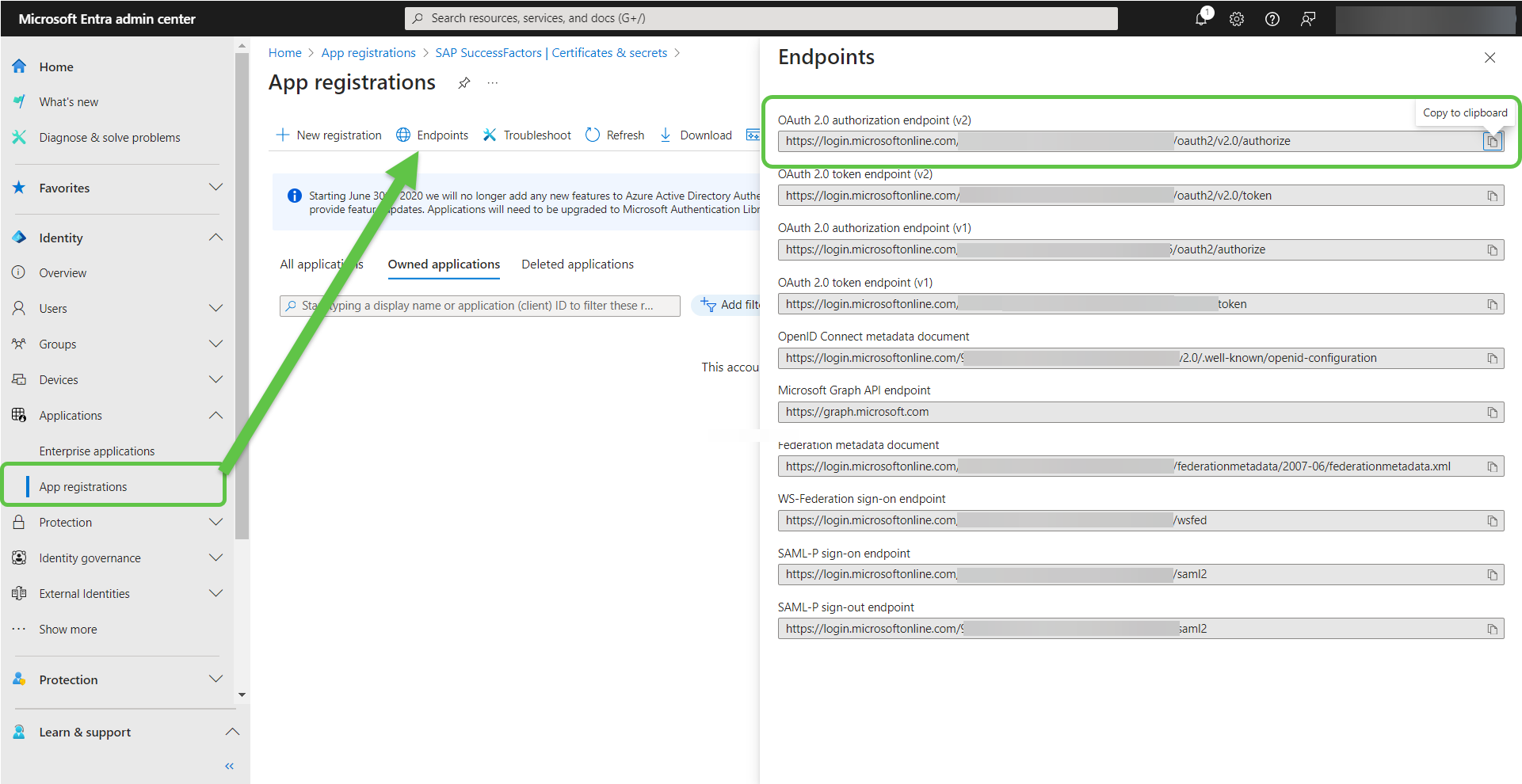Screen dimensions: 1522x784
Task: Open notifications bell
Action: tap(1202, 18)
